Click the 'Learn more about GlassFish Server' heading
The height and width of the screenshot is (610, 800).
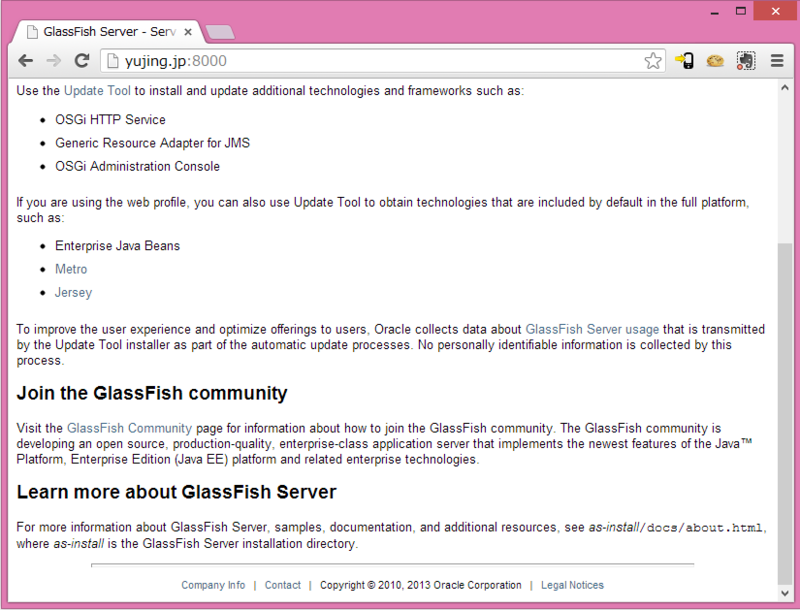177,492
